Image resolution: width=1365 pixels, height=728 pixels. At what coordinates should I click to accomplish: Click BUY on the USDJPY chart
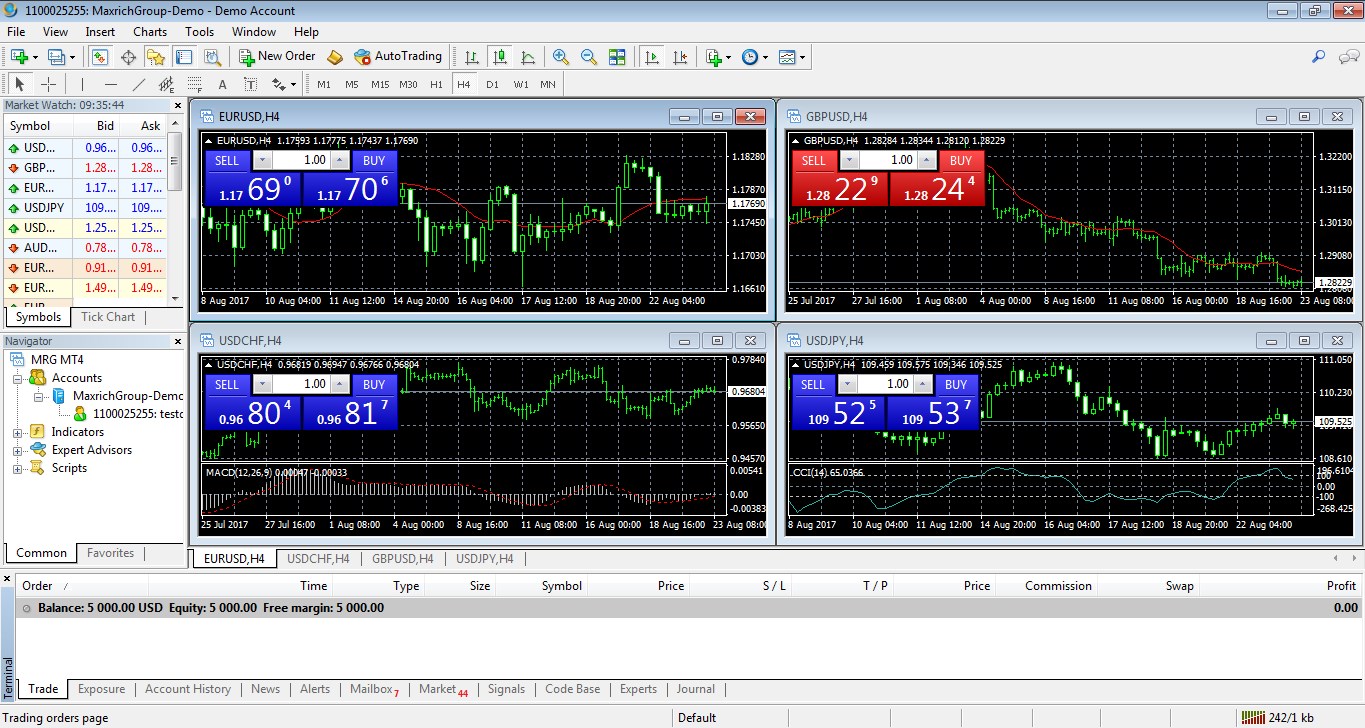coord(956,385)
